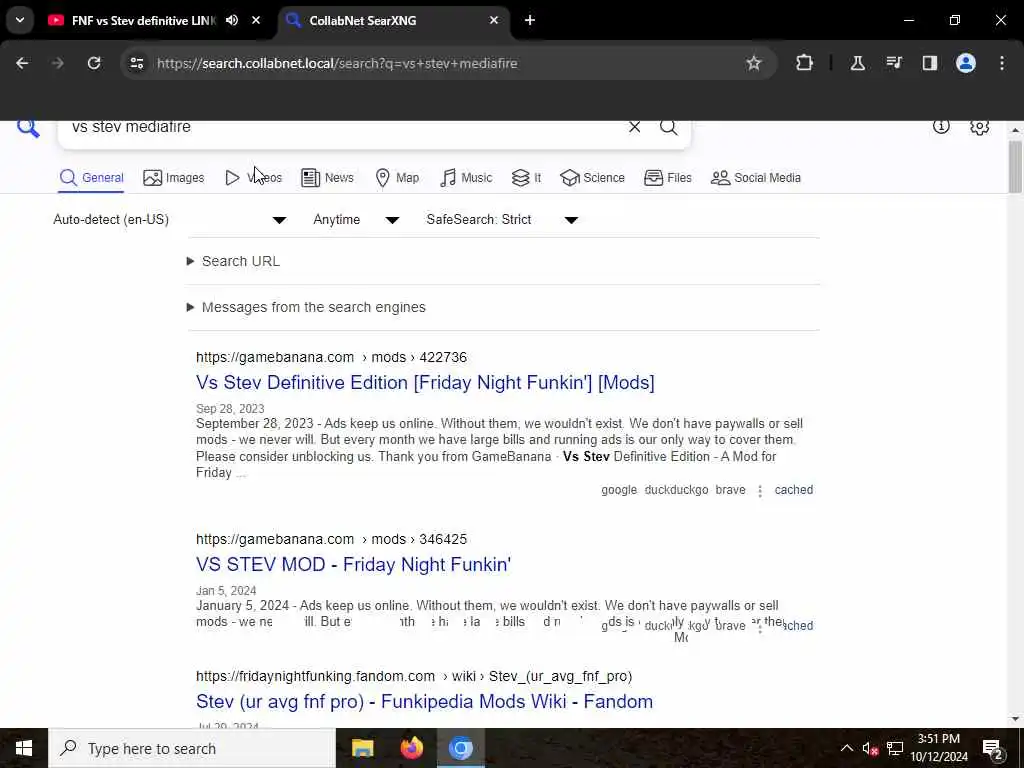Open the Auto-detect (en-US) language dropdown
This screenshot has height=768, width=1024.
pyautogui.click(x=170, y=219)
